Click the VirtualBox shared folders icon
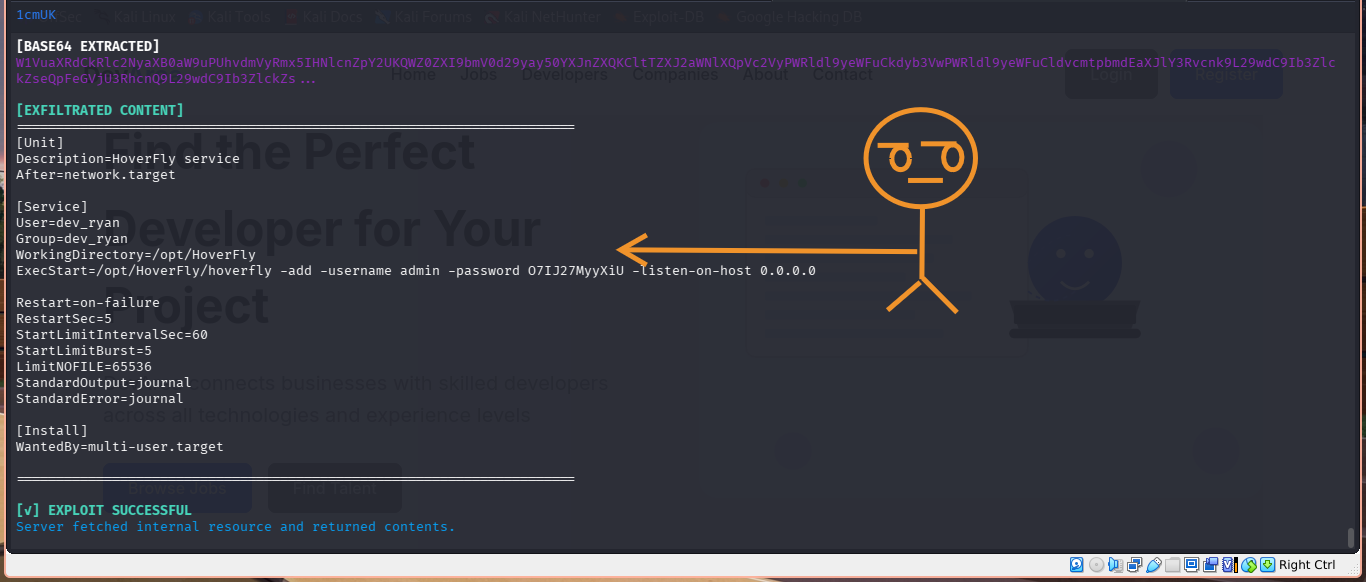Image resolution: width=1366 pixels, height=582 pixels. [x=1173, y=565]
